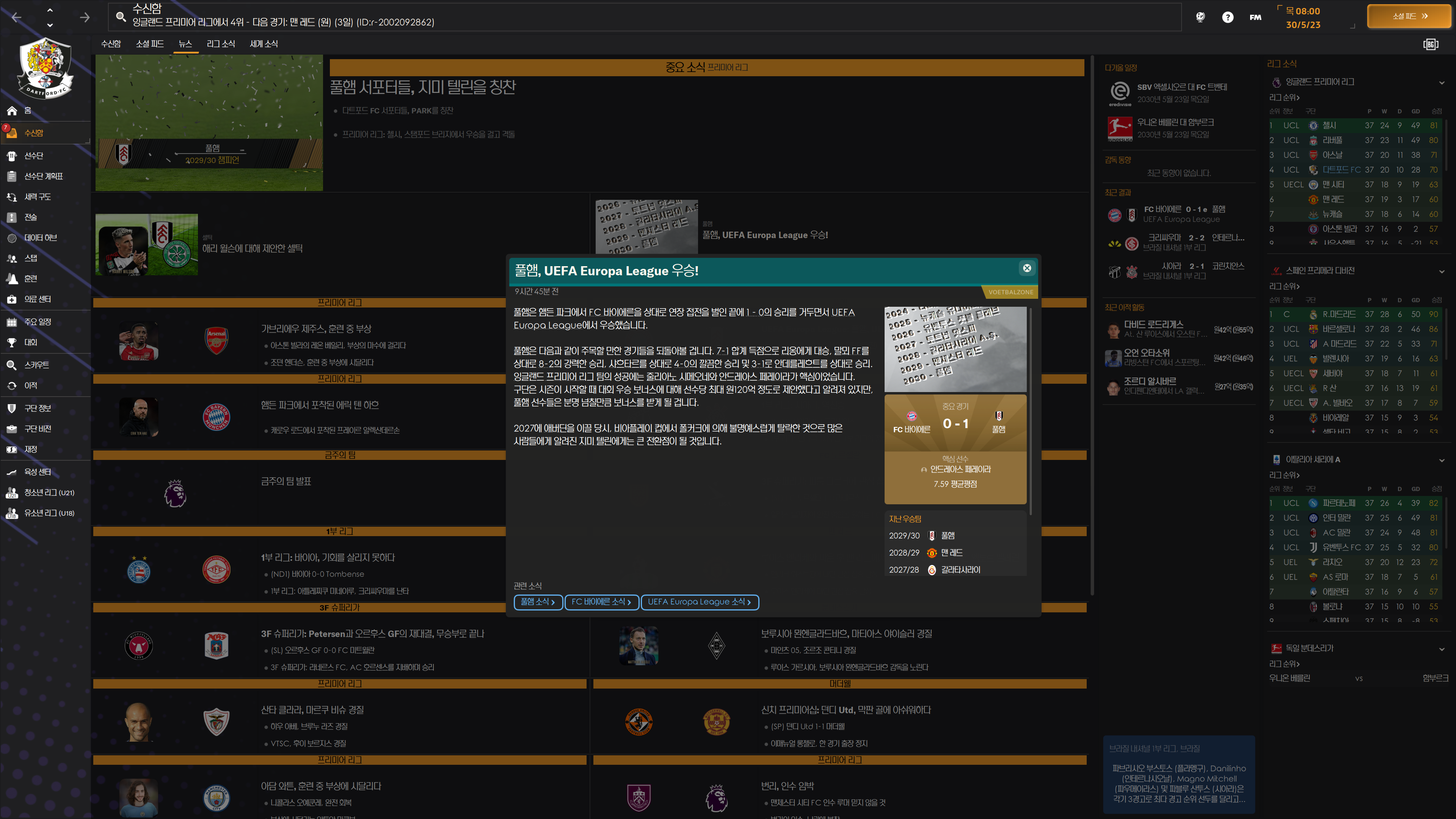
Task: Open 의료 센터 medical icon
Action: point(12,299)
